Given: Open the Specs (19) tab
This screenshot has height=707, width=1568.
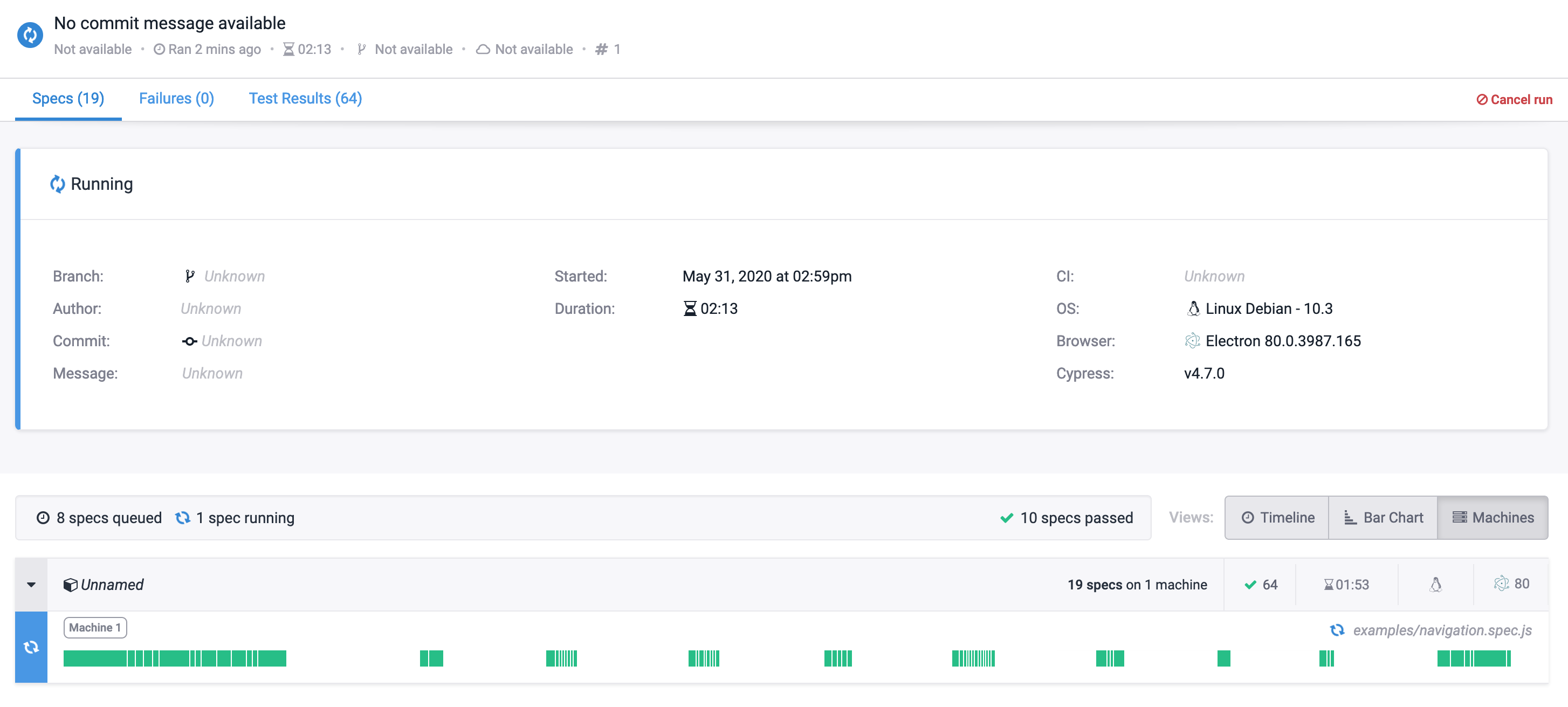Looking at the screenshot, I should click(x=68, y=99).
